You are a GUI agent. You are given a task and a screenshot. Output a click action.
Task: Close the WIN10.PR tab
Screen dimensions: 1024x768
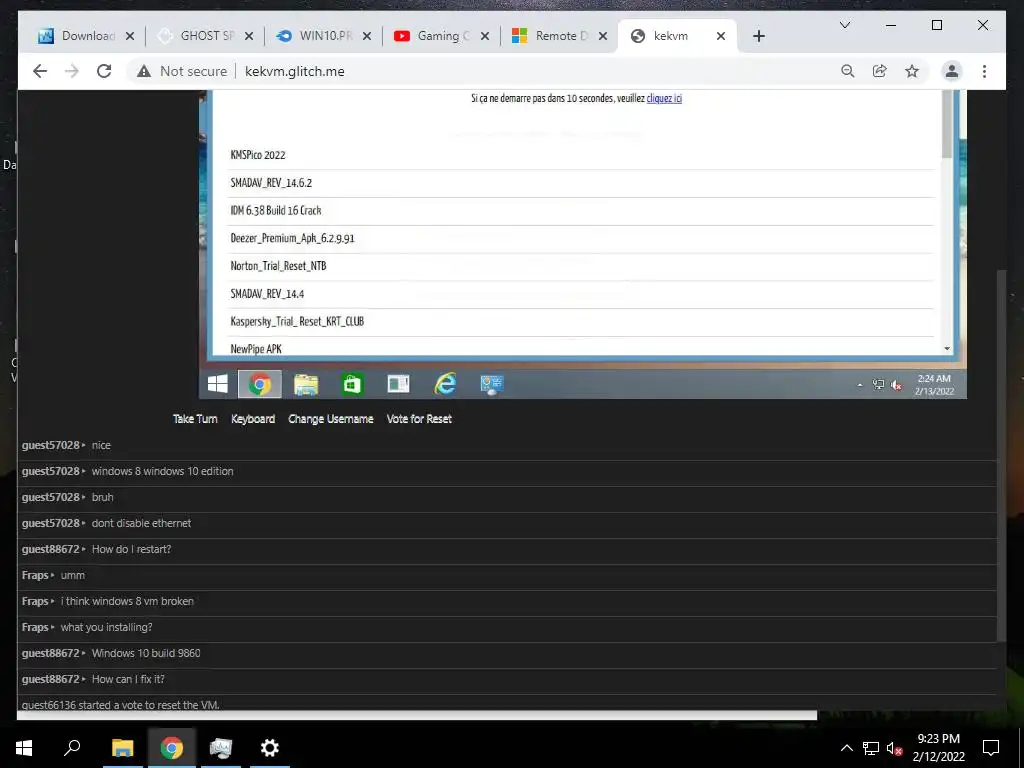pos(367,36)
